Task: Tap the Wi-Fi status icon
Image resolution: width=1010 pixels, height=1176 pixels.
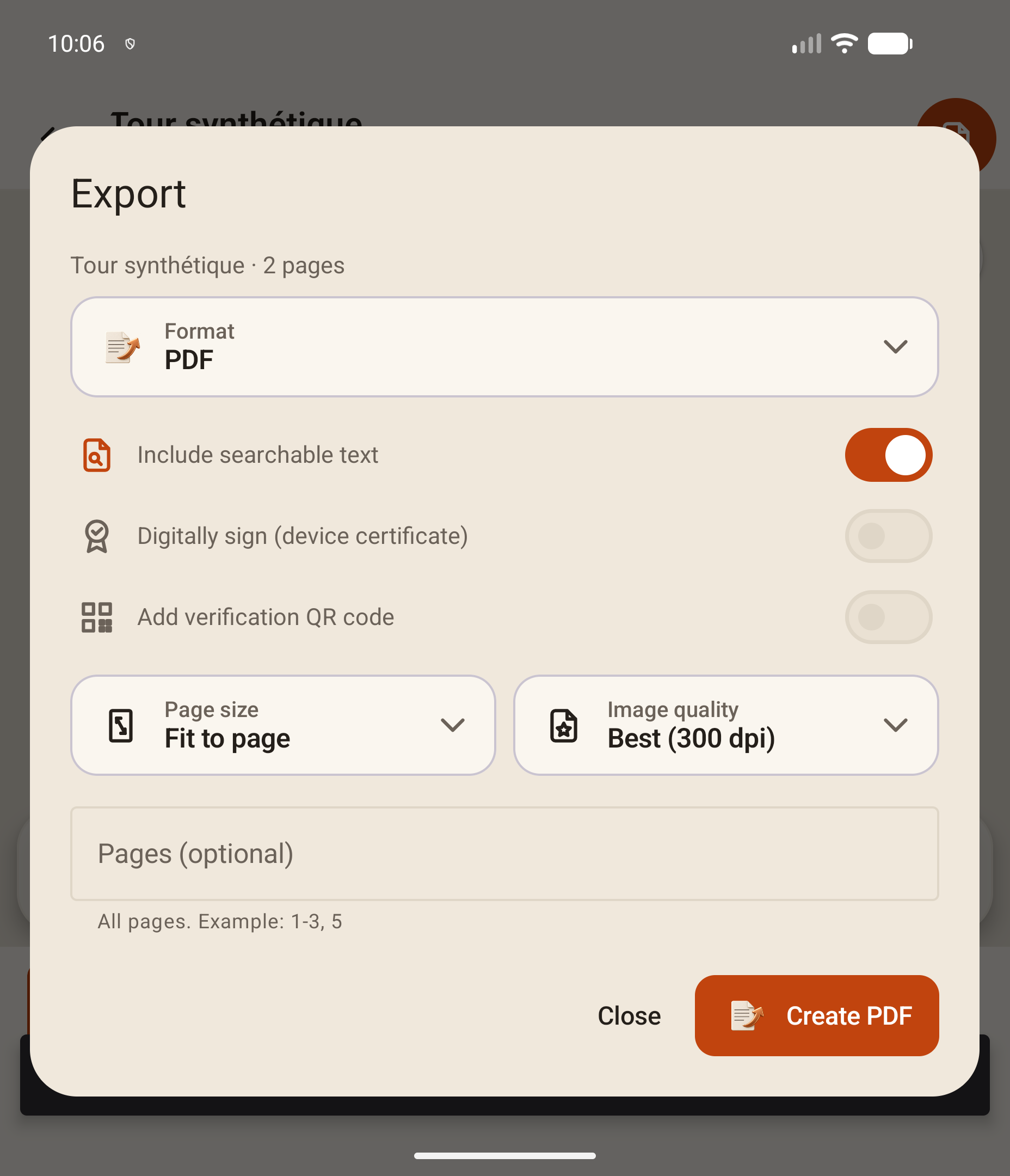Action: pyautogui.click(x=845, y=44)
